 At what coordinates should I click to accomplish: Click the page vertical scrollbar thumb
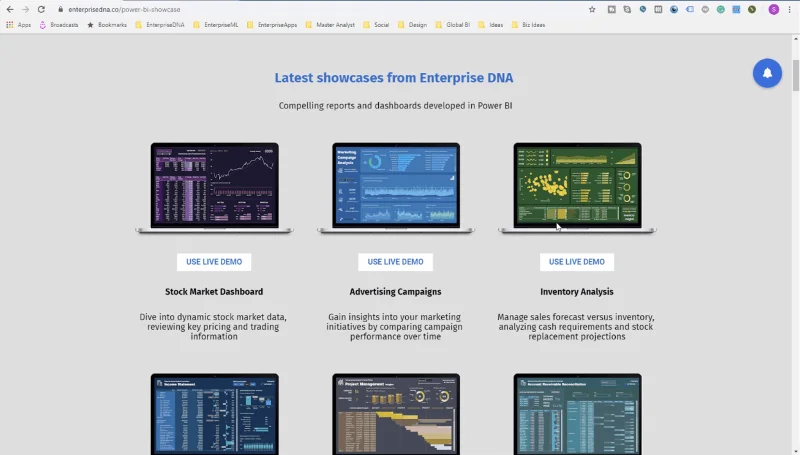pos(795,75)
